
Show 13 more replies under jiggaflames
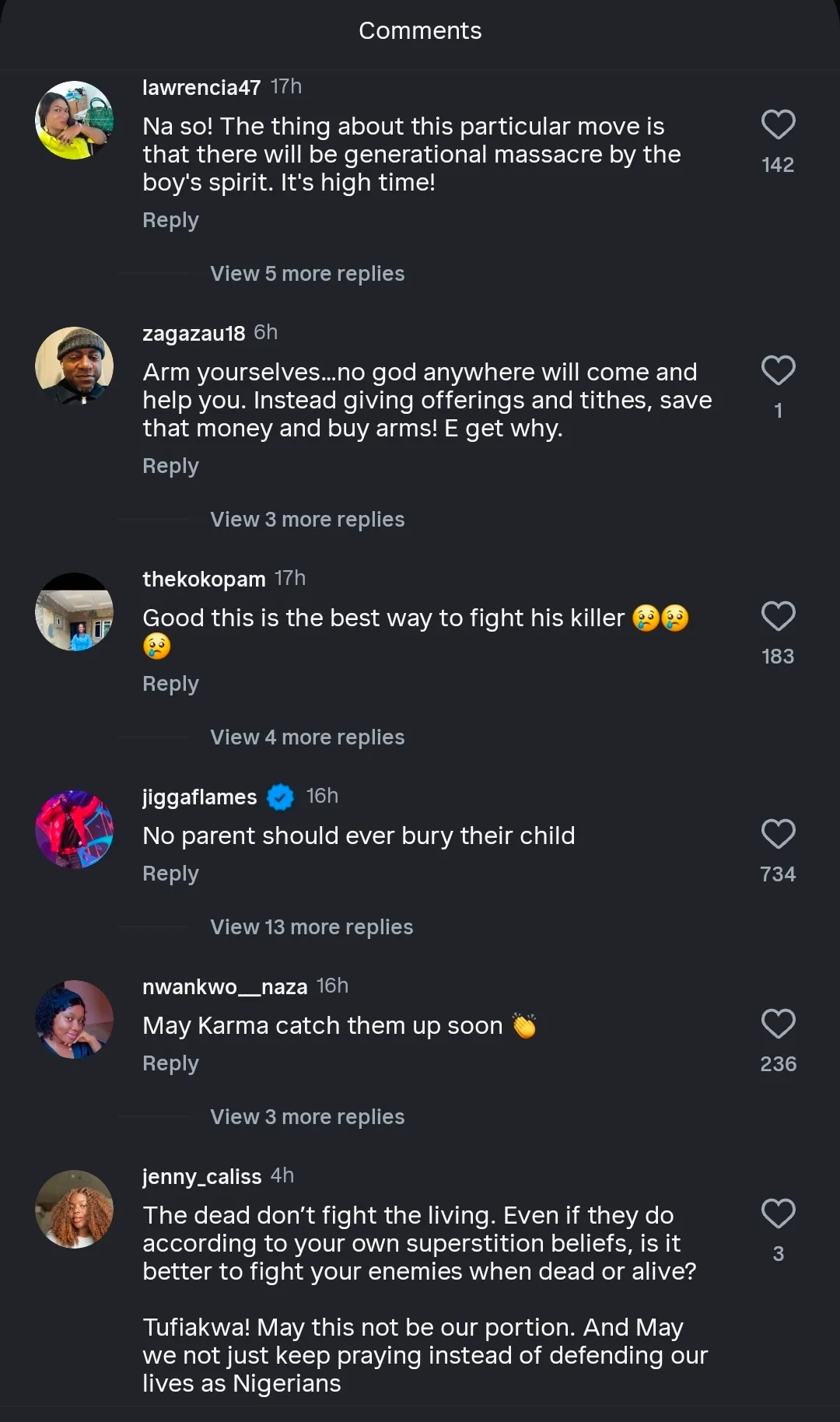pyautogui.click(x=311, y=927)
